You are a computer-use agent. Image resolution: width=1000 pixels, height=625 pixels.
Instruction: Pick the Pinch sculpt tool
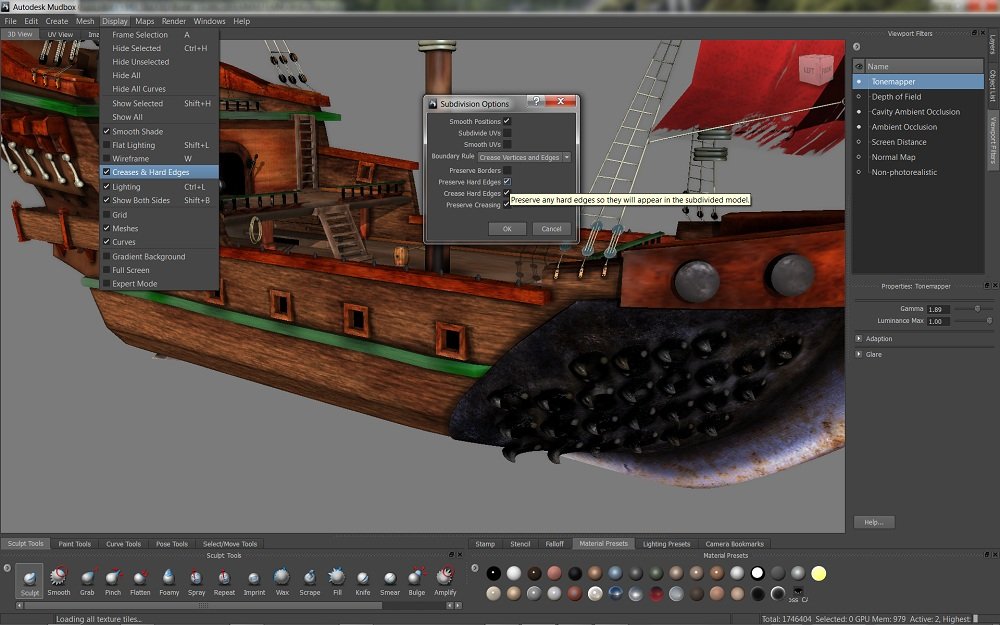pos(115,578)
